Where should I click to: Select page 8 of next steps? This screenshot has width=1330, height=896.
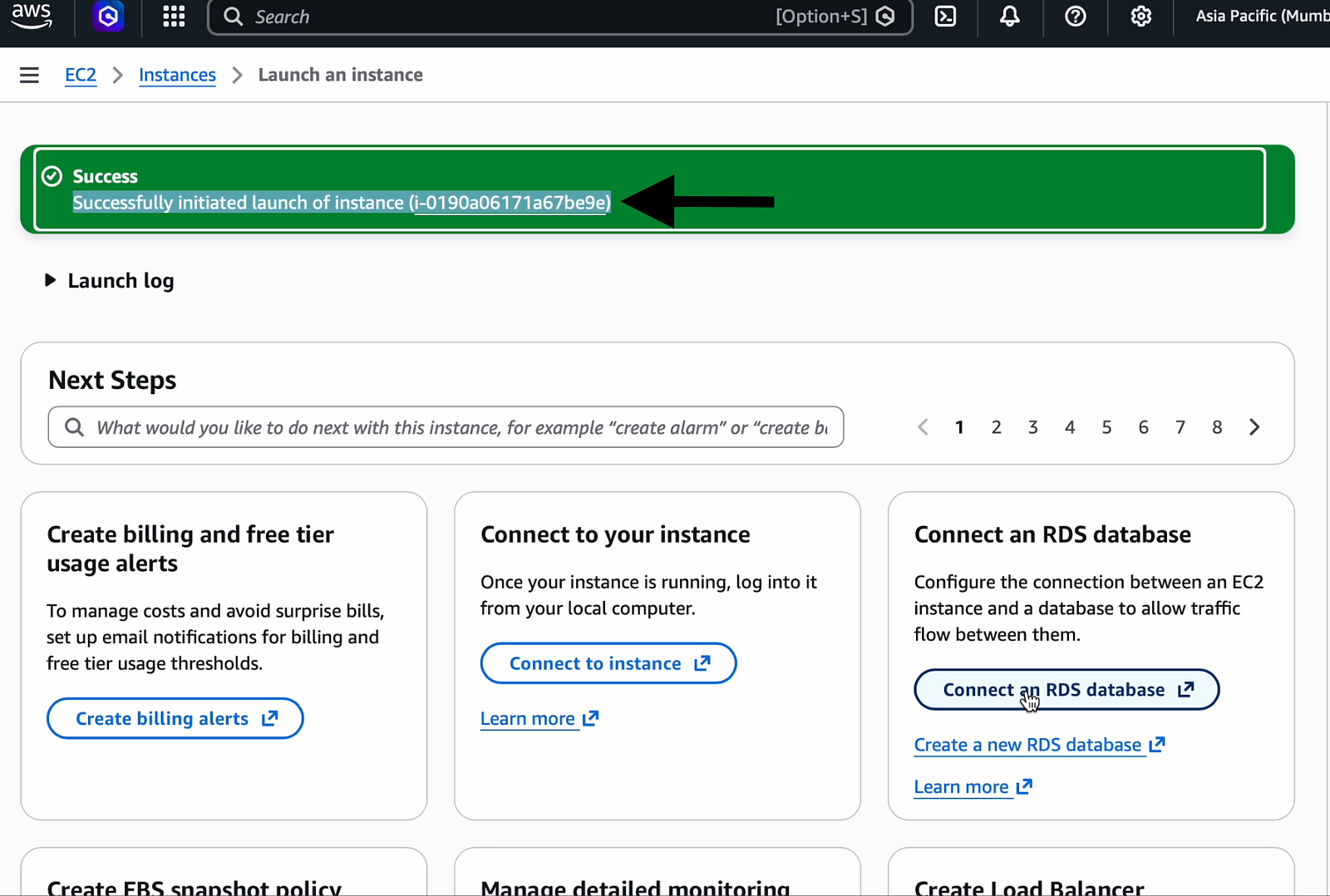(x=1217, y=427)
